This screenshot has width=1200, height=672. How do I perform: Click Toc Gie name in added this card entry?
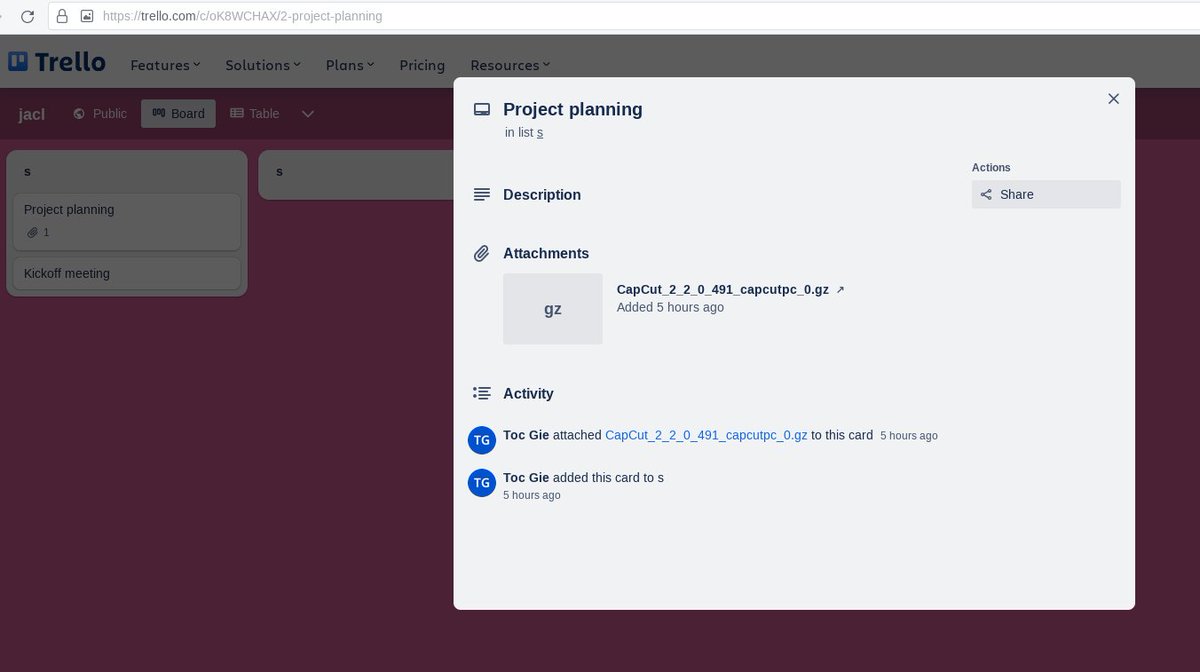coord(526,478)
